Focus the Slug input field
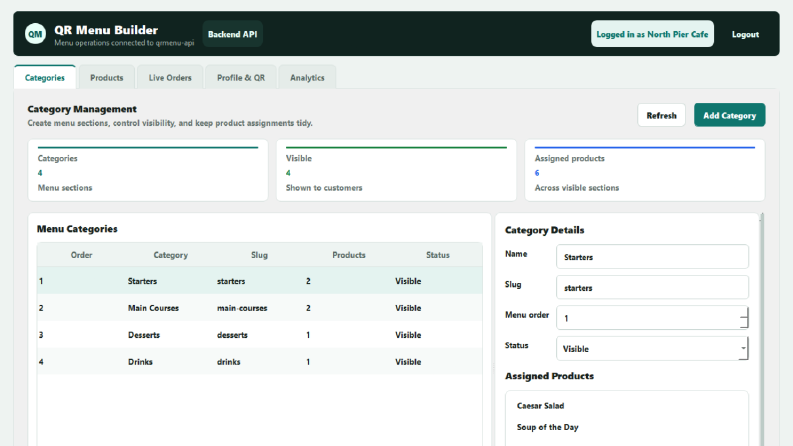 (652, 288)
